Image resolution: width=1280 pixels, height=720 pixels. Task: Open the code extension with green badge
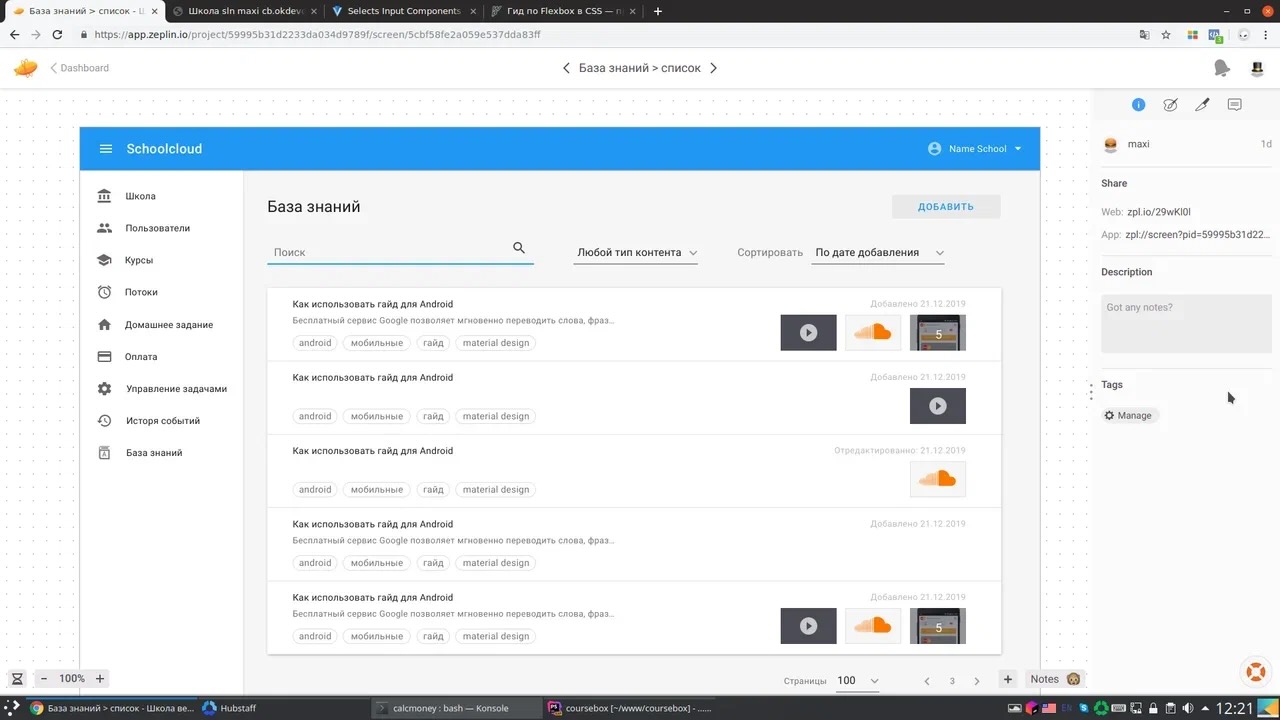1216,34
